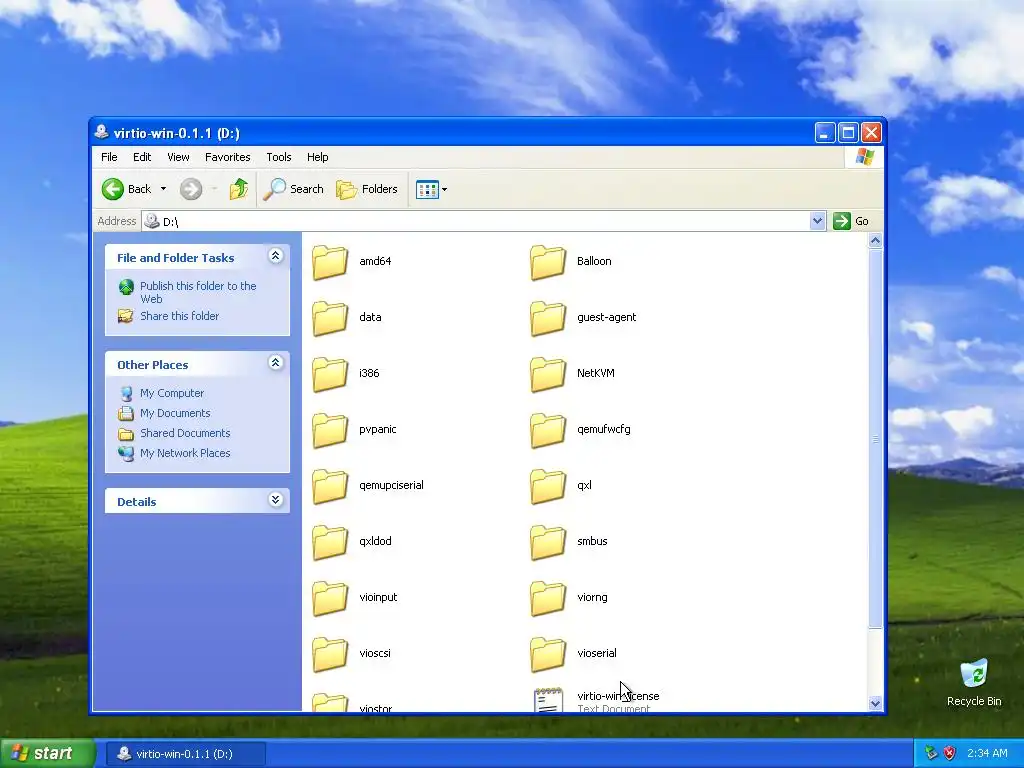The image size is (1024, 768).
Task: Expand the Details panel
Action: point(276,500)
